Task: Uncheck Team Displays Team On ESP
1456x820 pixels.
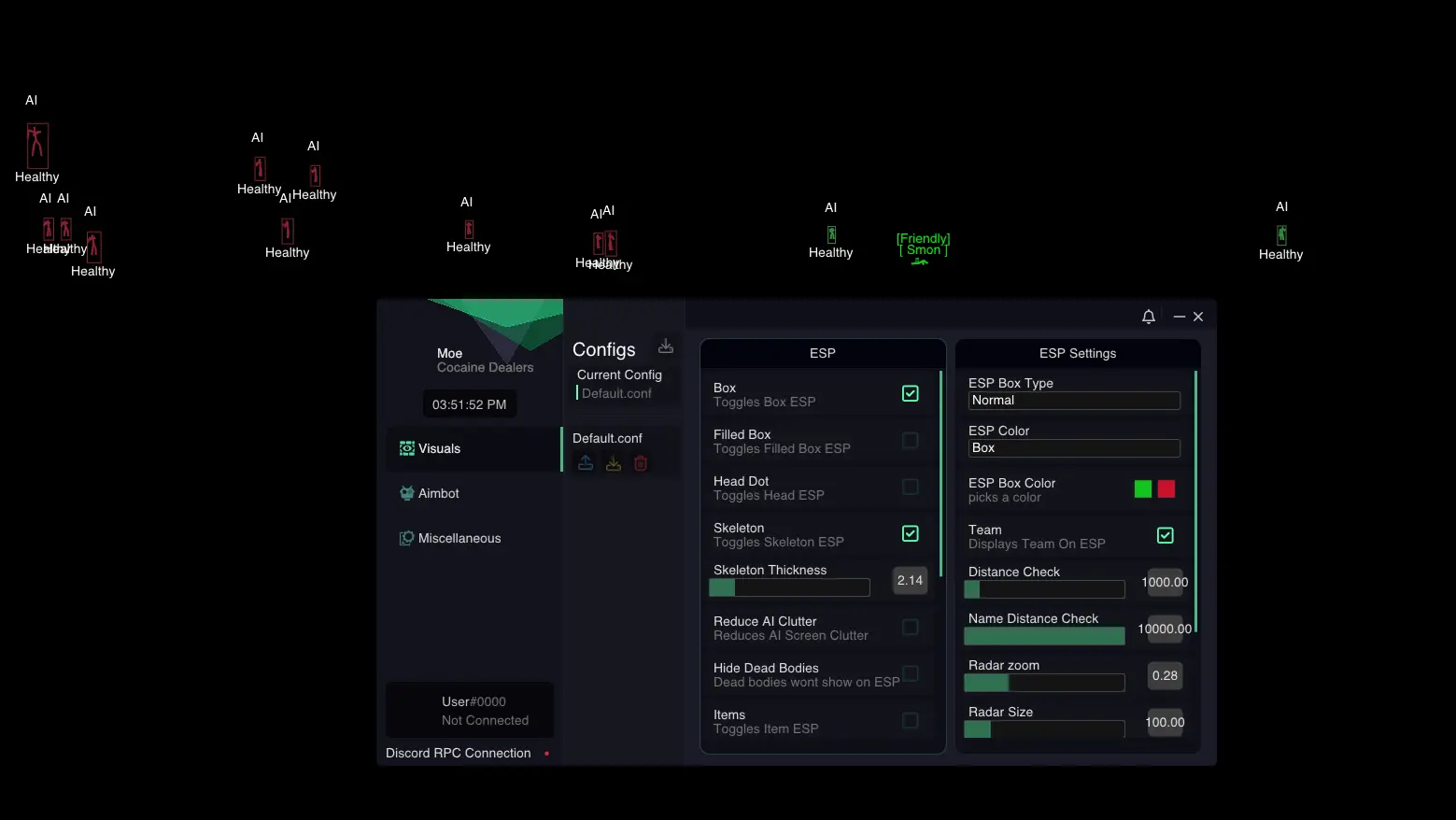Action: click(1164, 535)
